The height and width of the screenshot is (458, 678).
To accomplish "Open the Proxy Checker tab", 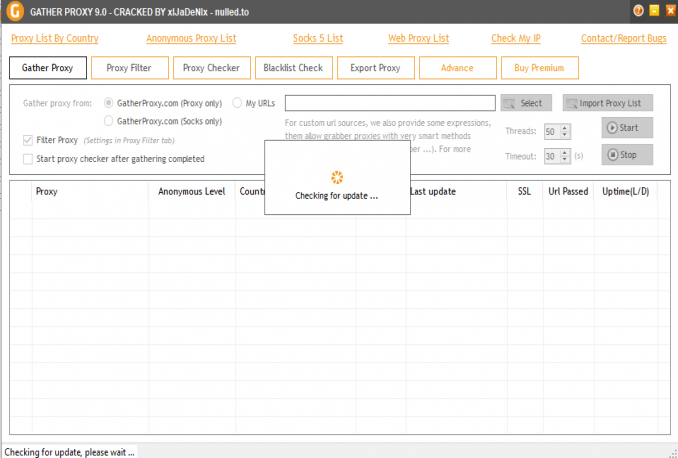I will (211, 68).
